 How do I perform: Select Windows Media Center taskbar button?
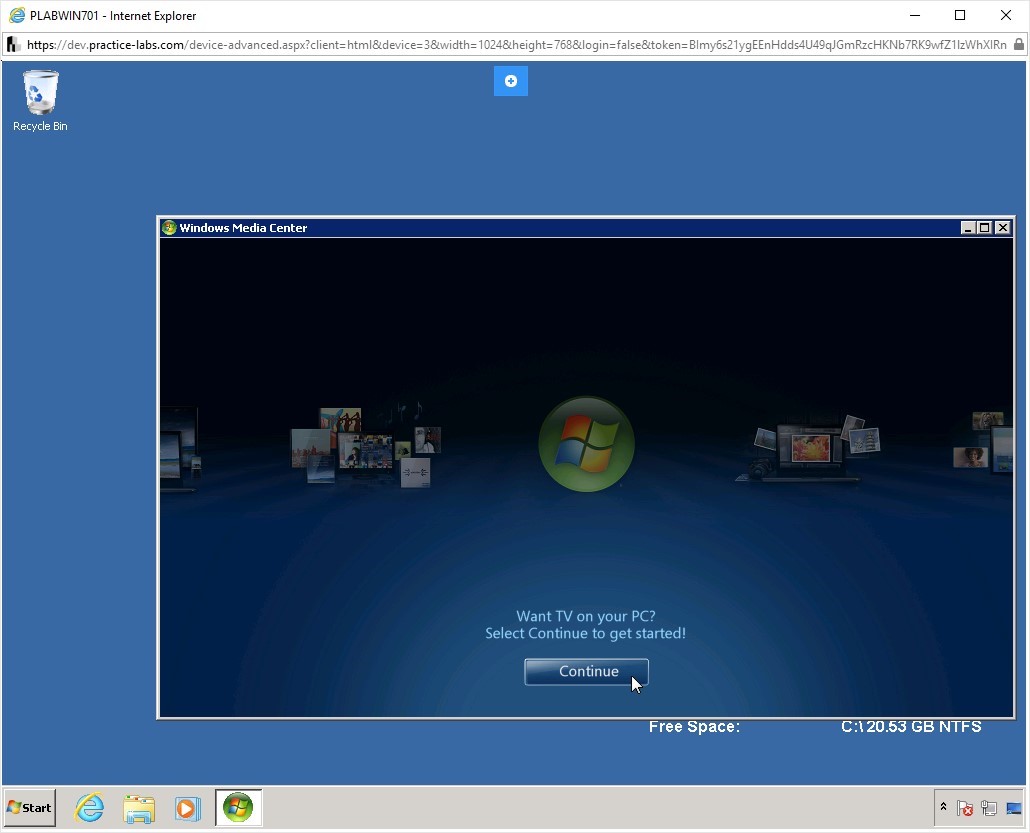click(238, 807)
